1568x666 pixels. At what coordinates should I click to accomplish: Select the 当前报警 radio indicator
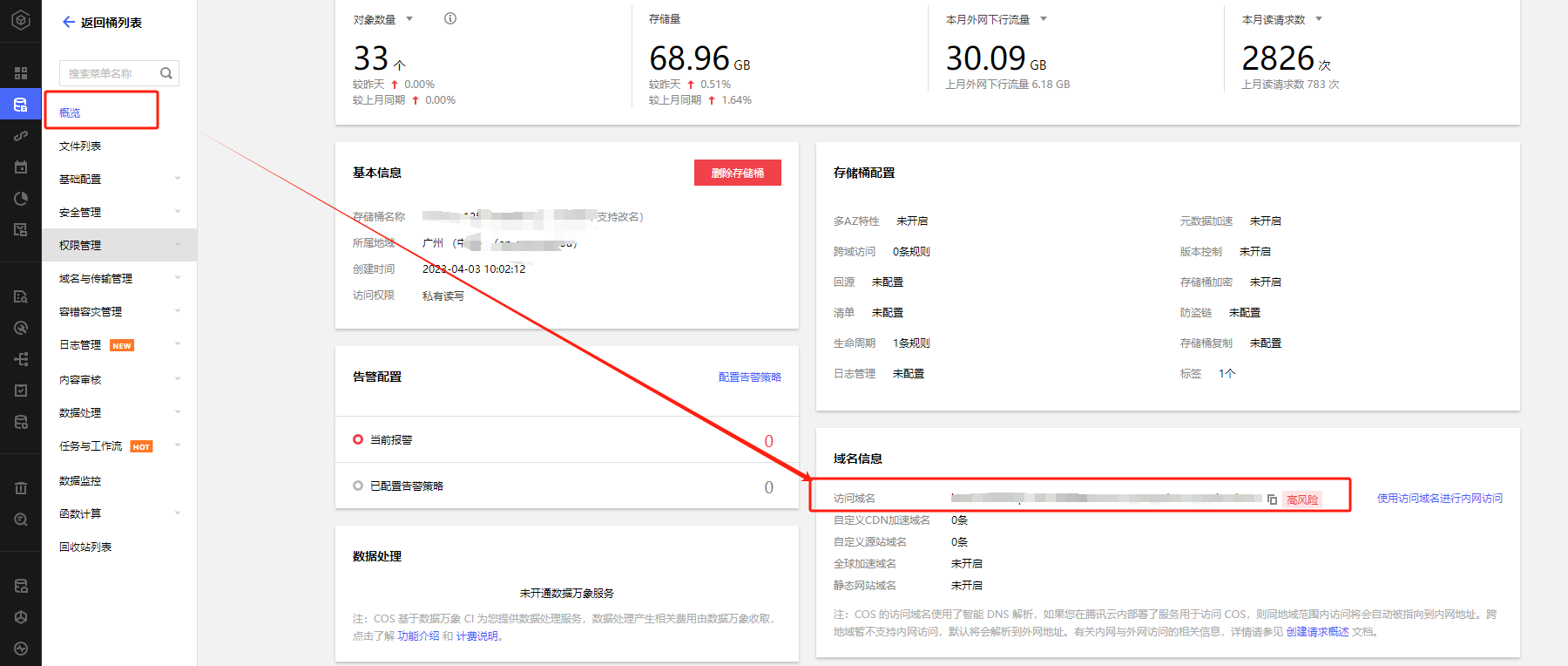(x=358, y=439)
